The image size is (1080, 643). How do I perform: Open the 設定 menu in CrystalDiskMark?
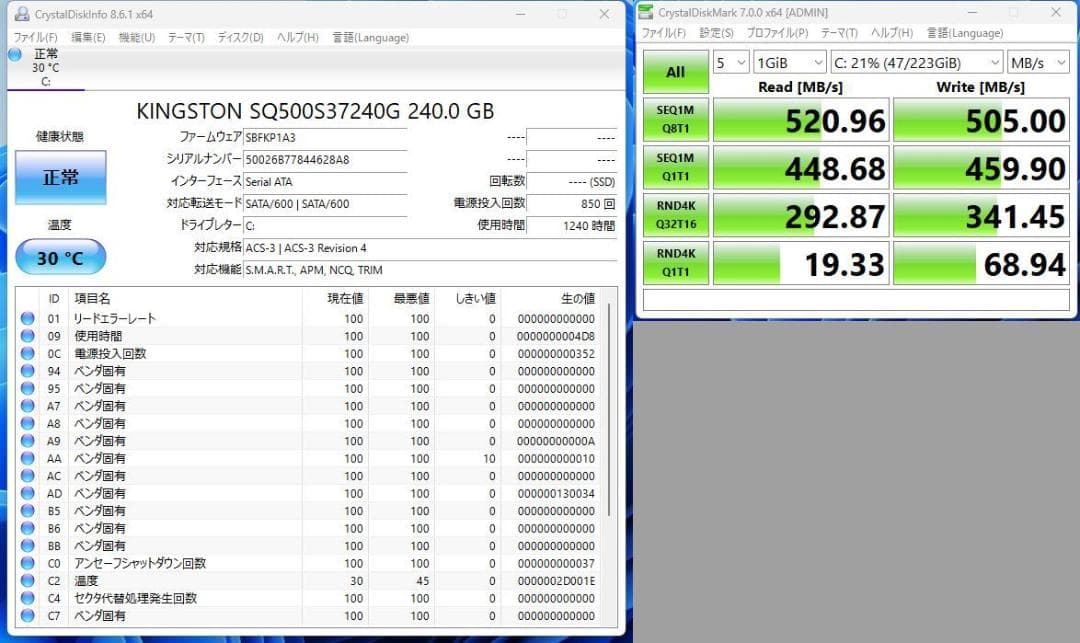pyautogui.click(x=716, y=32)
